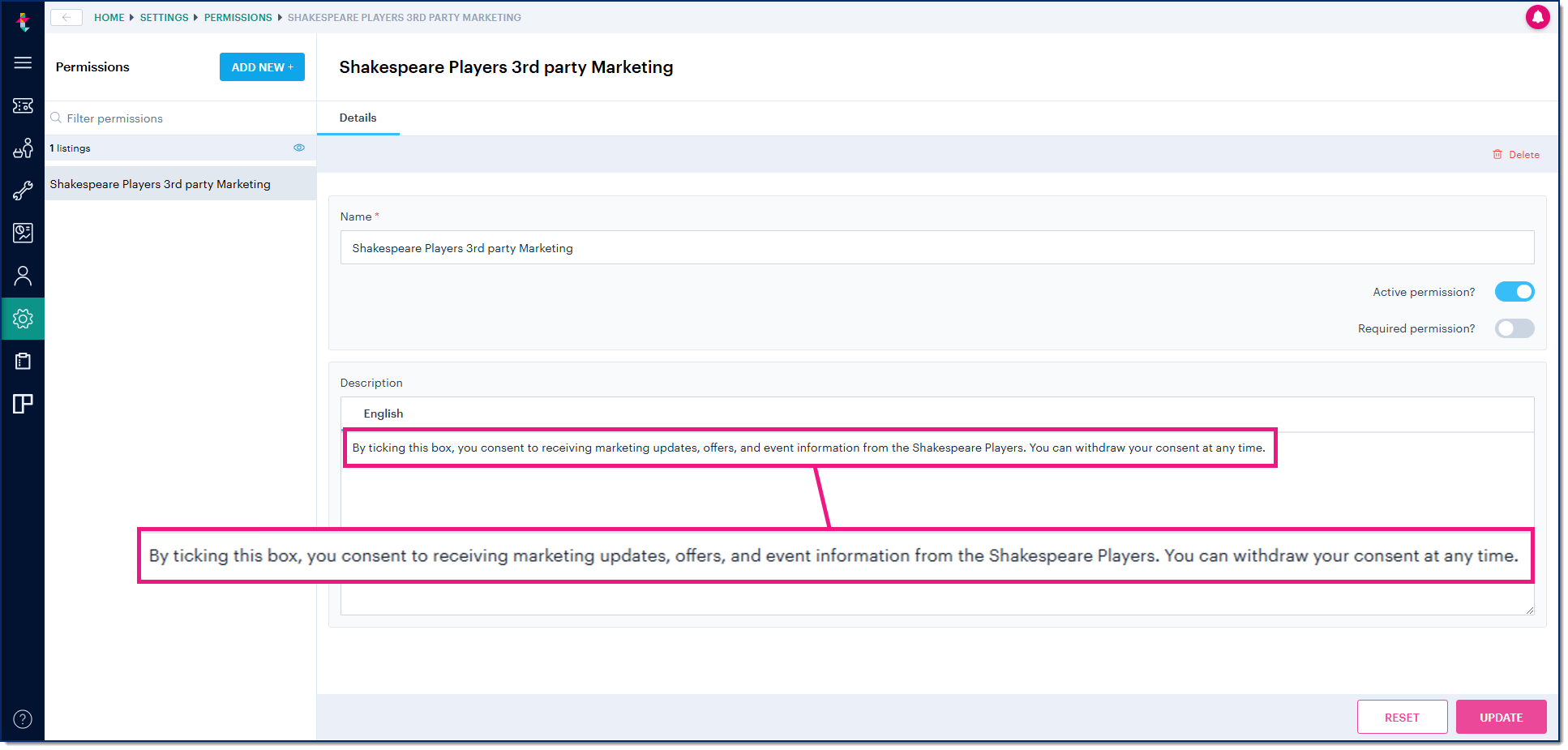The height and width of the screenshot is (750, 1568).
Task: Click the Delete link
Action: [1523, 154]
